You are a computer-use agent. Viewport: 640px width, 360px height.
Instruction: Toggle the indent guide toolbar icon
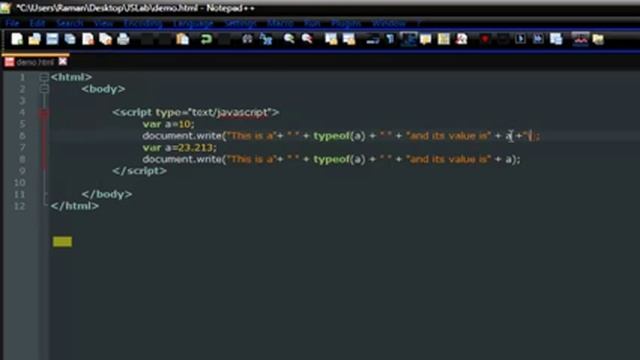click(408, 39)
